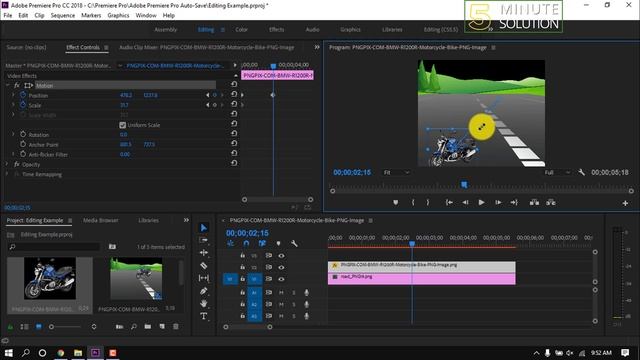The height and width of the screenshot is (360, 640).
Task: Open the Media Browser tab
Action: [x=100, y=220]
